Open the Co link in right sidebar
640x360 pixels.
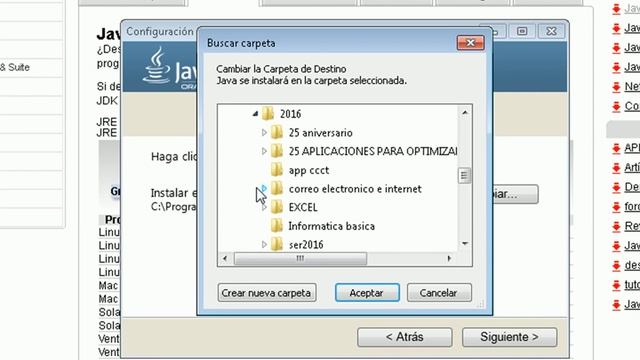(632, 106)
